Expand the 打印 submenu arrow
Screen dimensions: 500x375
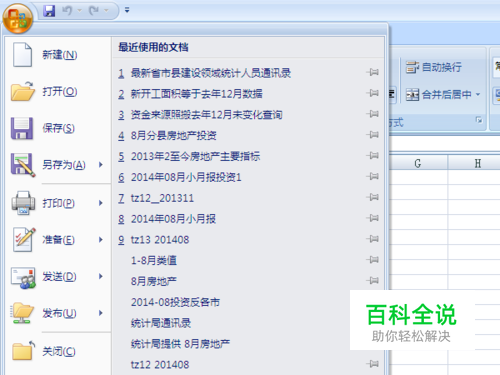pos(101,203)
